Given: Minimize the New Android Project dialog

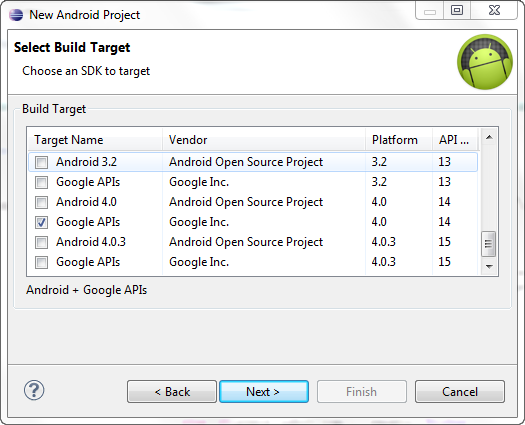Looking at the screenshot, I should point(430,10).
